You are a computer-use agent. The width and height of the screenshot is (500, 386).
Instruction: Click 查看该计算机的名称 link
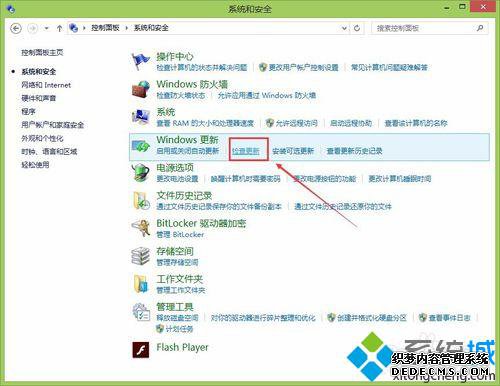pyautogui.click(x=416, y=123)
